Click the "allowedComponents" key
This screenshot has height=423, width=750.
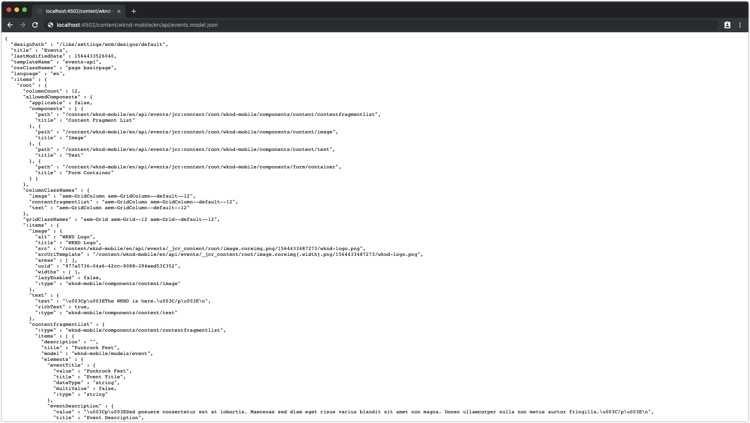[x=51, y=97]
